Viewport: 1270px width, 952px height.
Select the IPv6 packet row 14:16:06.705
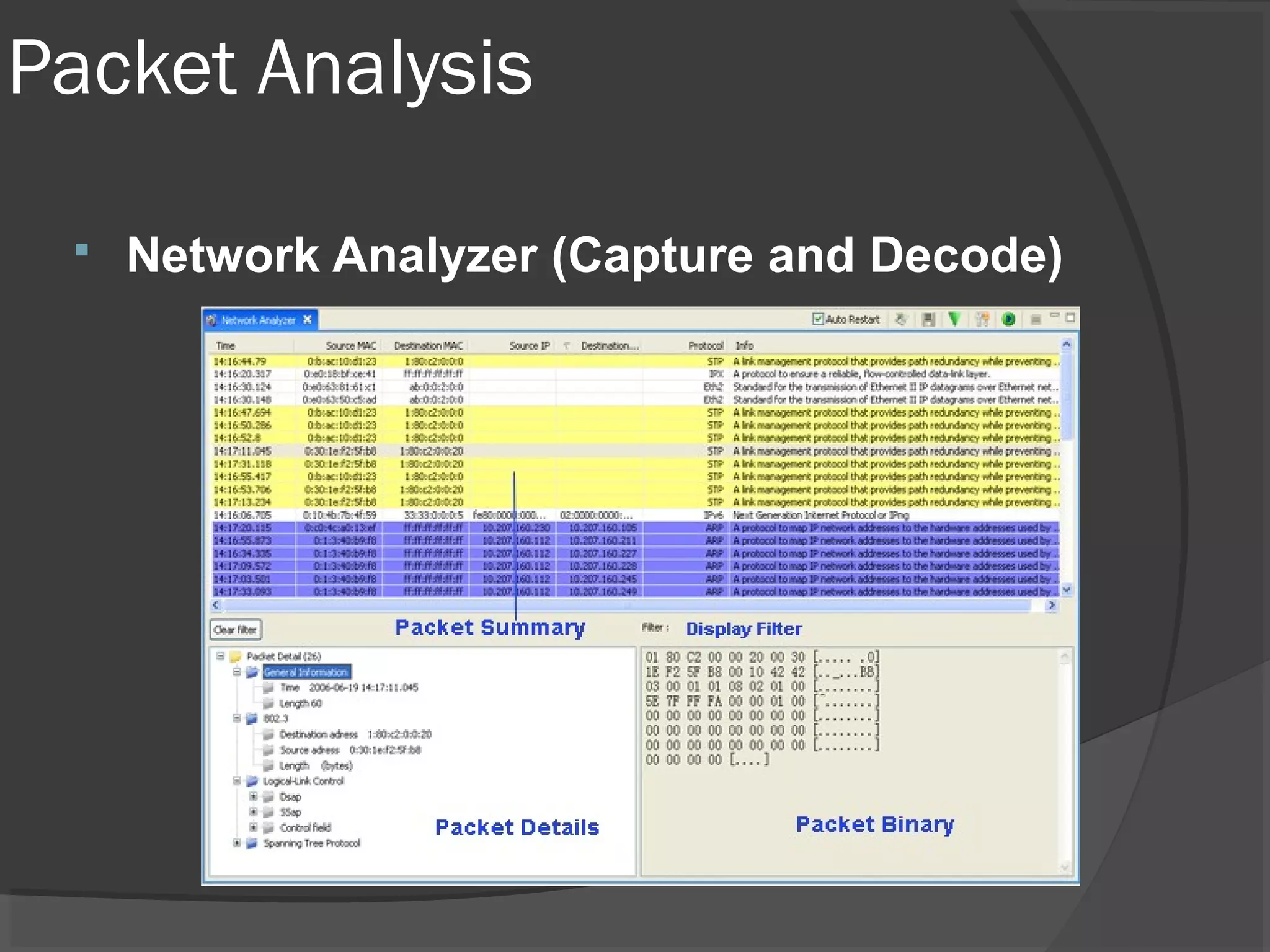(x=635, y=515)
